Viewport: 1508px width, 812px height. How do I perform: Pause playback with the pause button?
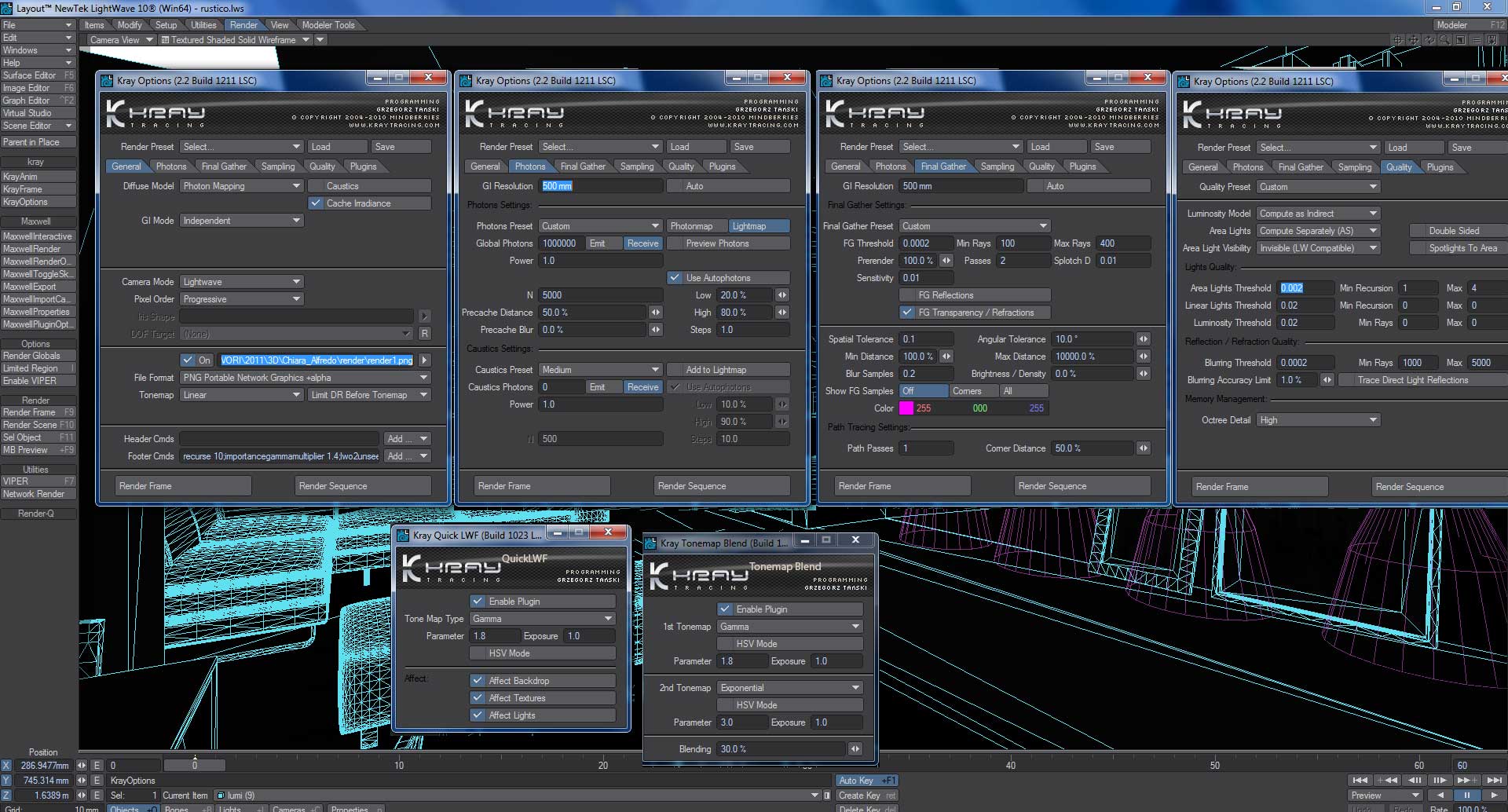coord(1466,795)
